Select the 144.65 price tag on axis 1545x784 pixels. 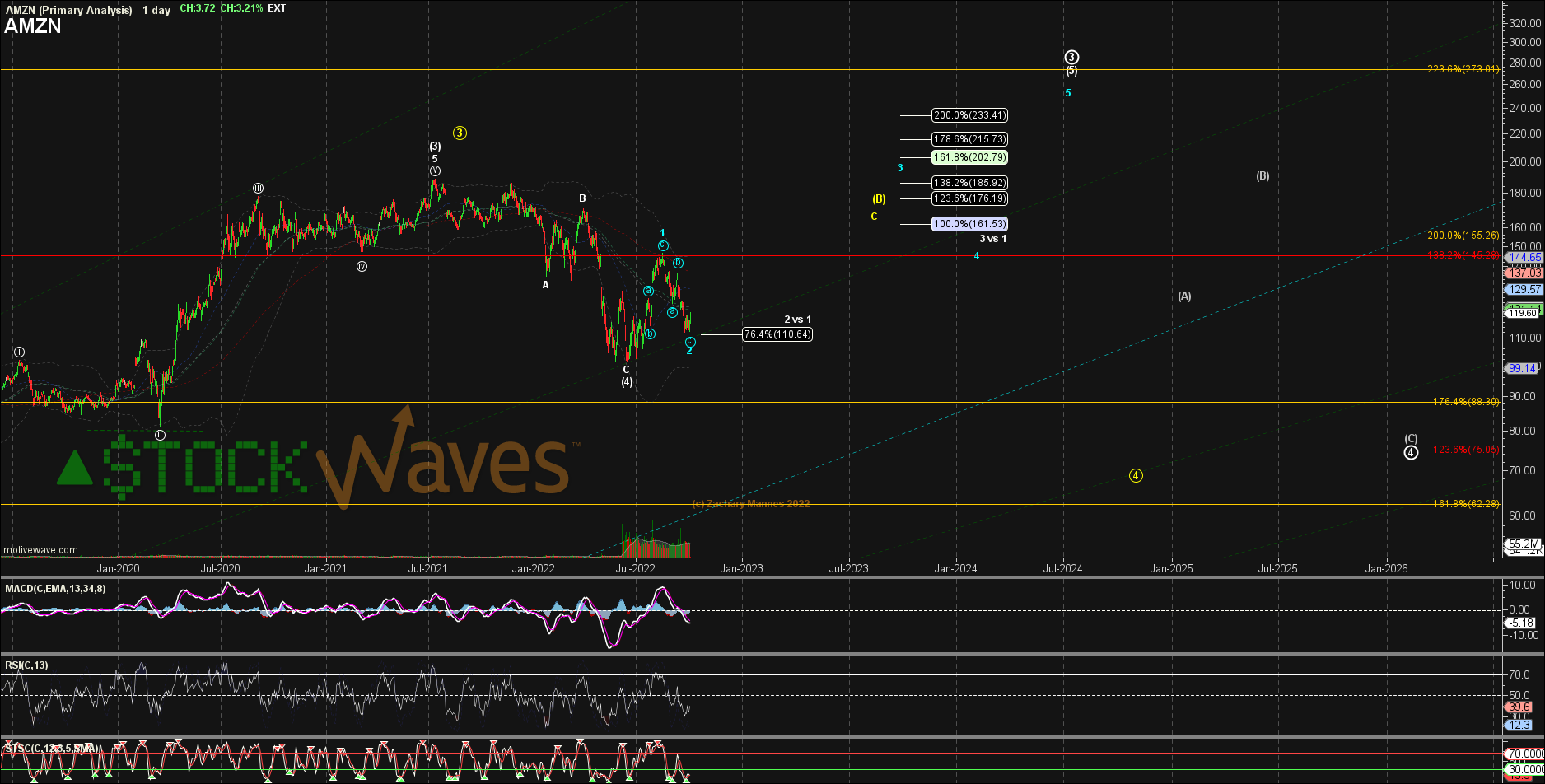click(x=1524, y=258)
